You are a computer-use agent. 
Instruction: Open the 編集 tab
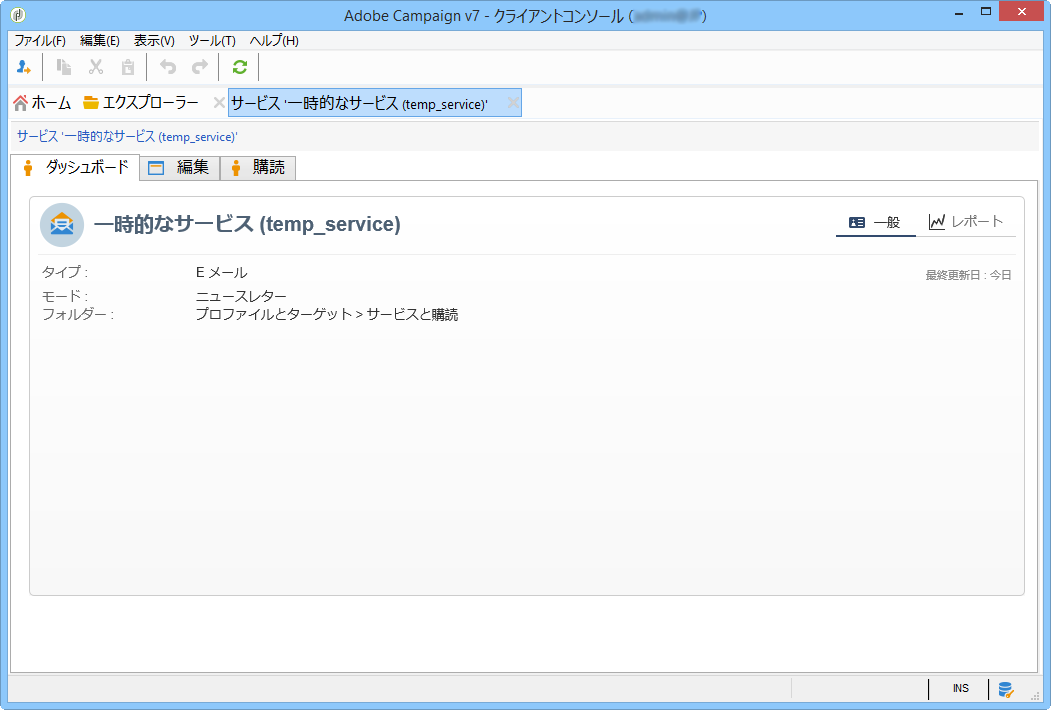click(x=180, y=168)
